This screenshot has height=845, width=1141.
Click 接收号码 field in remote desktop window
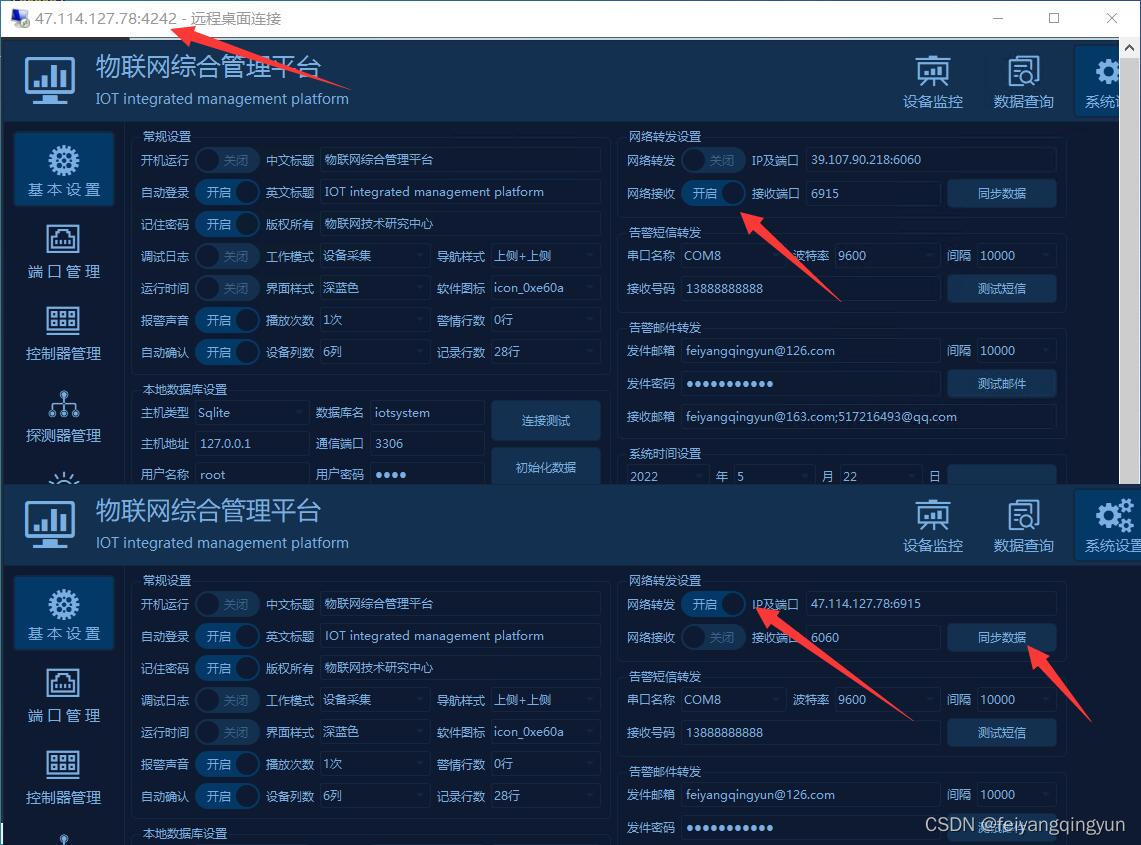[810, 289]
